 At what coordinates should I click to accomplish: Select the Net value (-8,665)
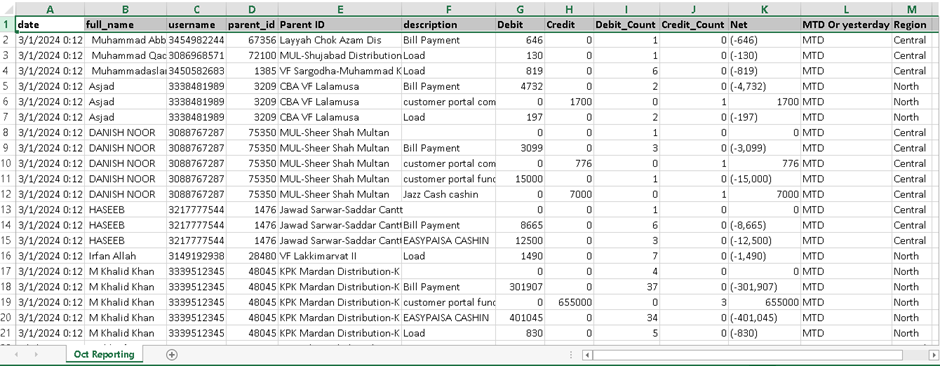coord(764,225)
